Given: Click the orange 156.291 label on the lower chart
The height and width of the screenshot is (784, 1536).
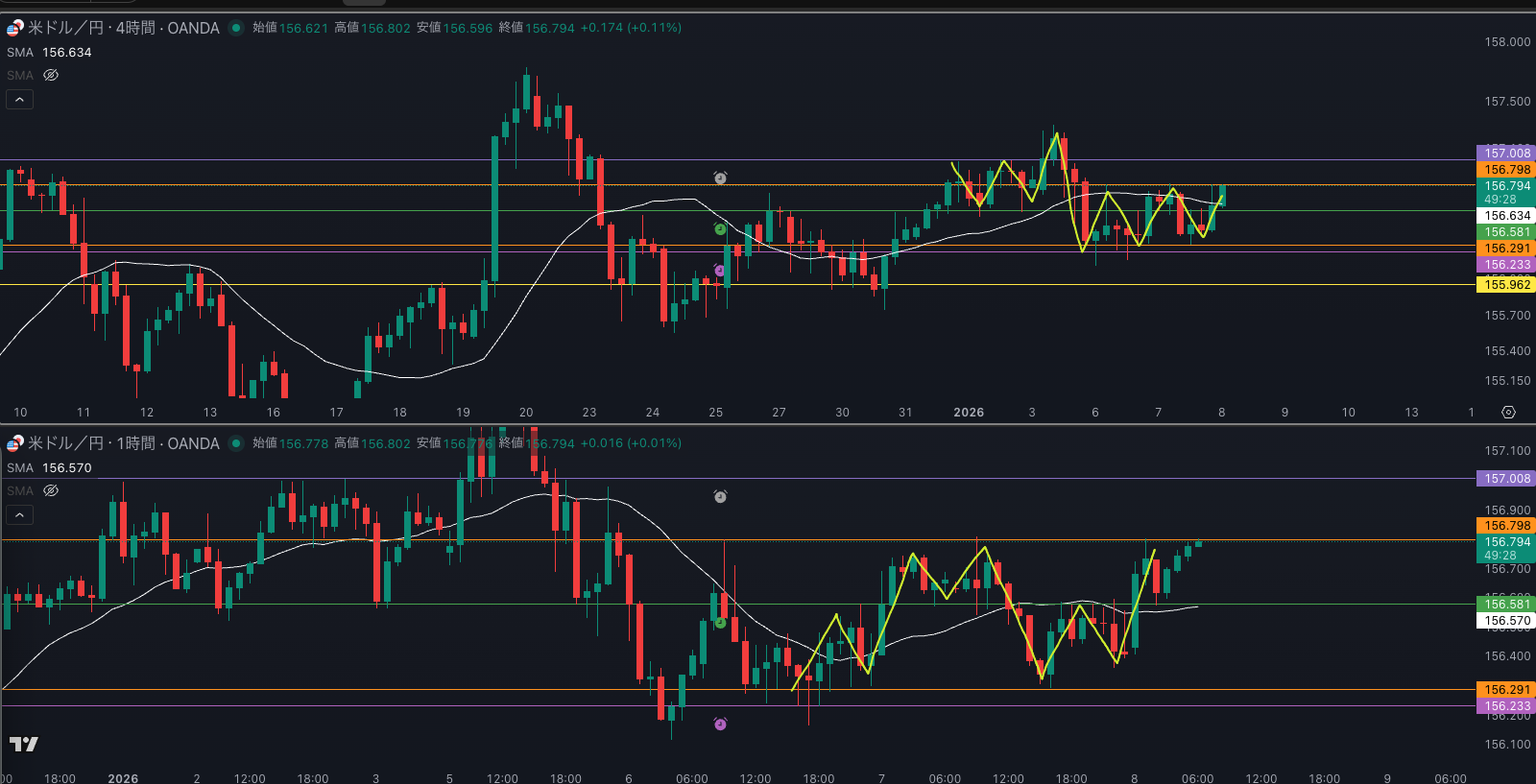Looking at the screenshot, I should 1506,689.
